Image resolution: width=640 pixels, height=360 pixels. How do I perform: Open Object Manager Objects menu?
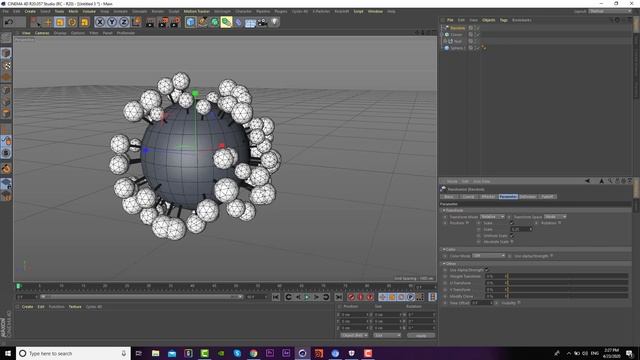(488, 20)
